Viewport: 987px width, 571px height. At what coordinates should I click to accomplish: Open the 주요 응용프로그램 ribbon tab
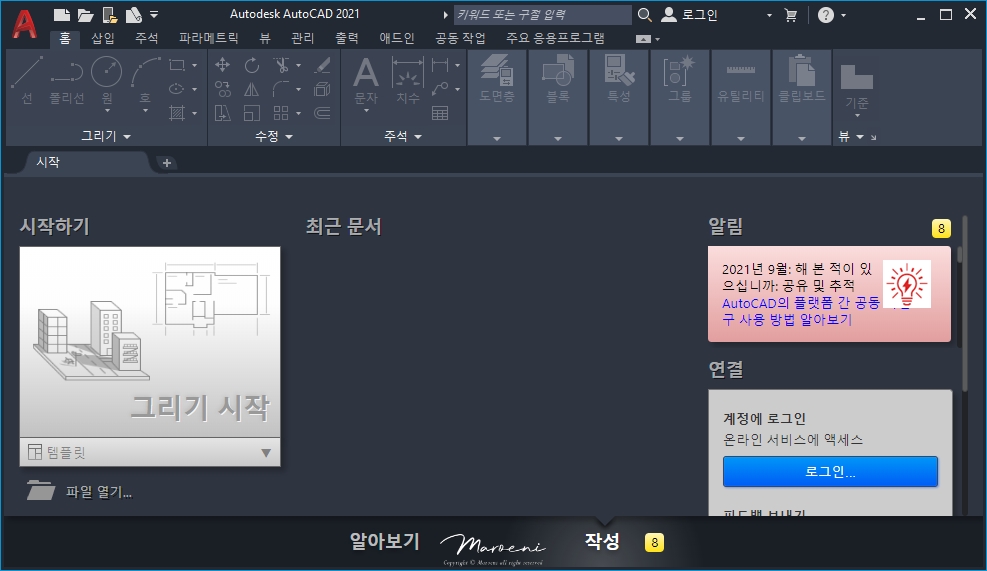tap(555, 38)
